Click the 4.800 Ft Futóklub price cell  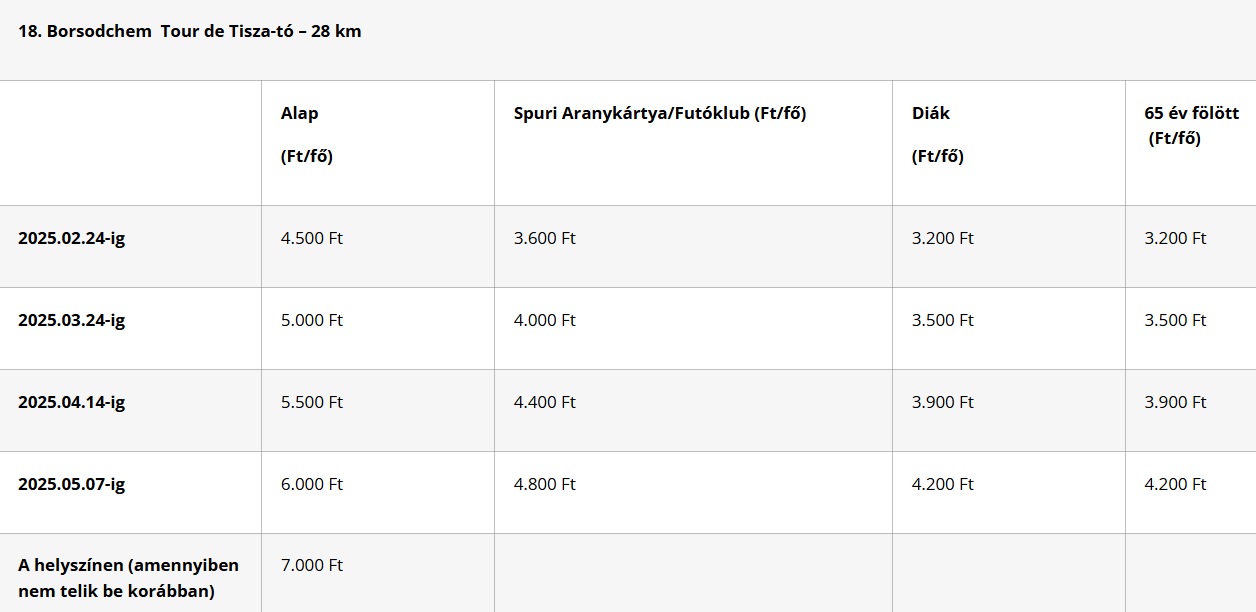(545, 484)
